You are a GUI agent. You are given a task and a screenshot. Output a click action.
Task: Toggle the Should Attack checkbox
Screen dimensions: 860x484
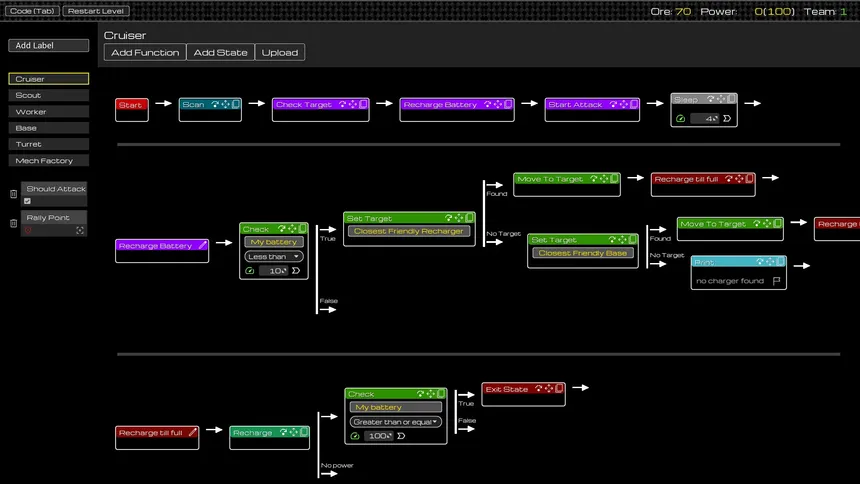click(27, 201)
